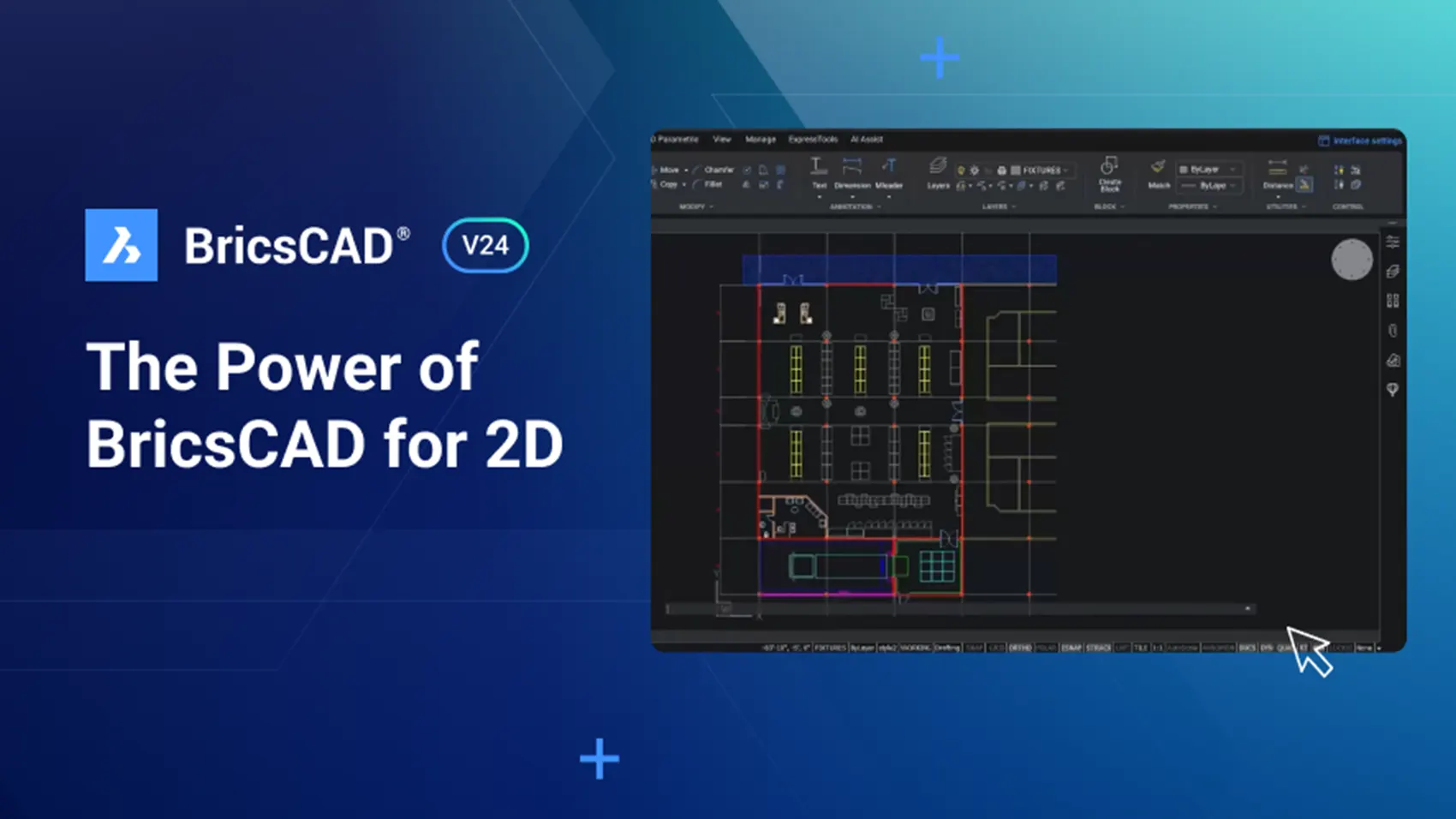This screenshot has width=1456, height=819.
Task: Click the layer freeze sun icon
Action: [974, 170]
